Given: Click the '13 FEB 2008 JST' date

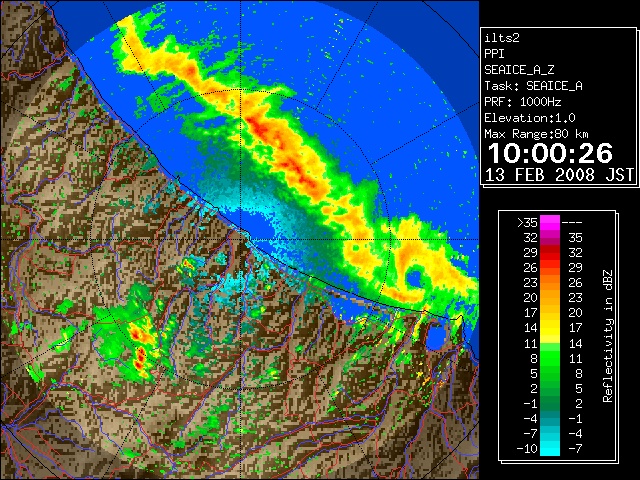Looking at the screenshot, I should click(559, 175).
